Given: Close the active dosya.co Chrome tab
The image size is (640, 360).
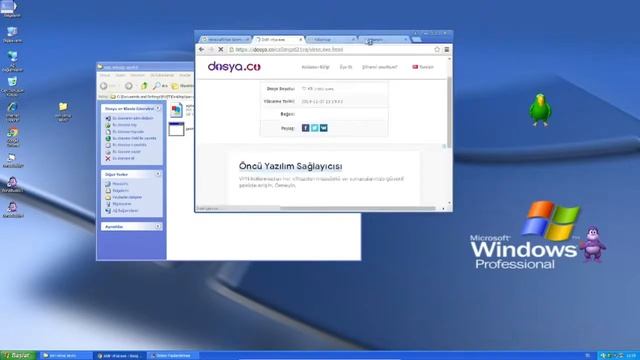Looking at the screenshot, I should coord(301,40).
